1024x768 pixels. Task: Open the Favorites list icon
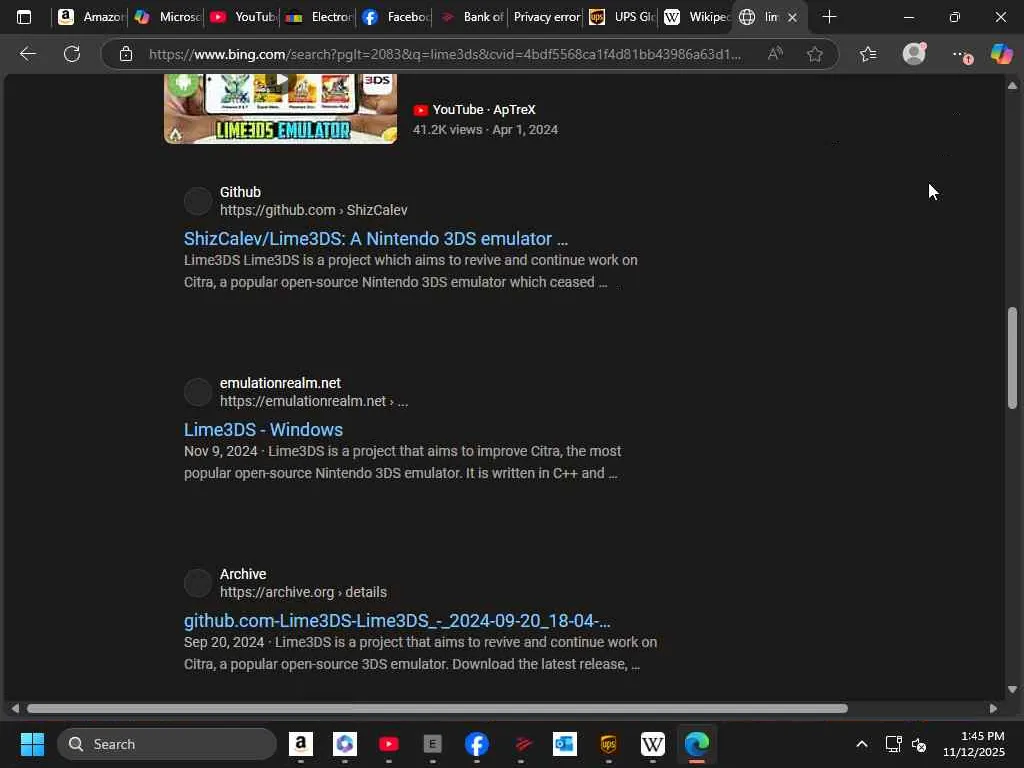(x=868, y=54)
